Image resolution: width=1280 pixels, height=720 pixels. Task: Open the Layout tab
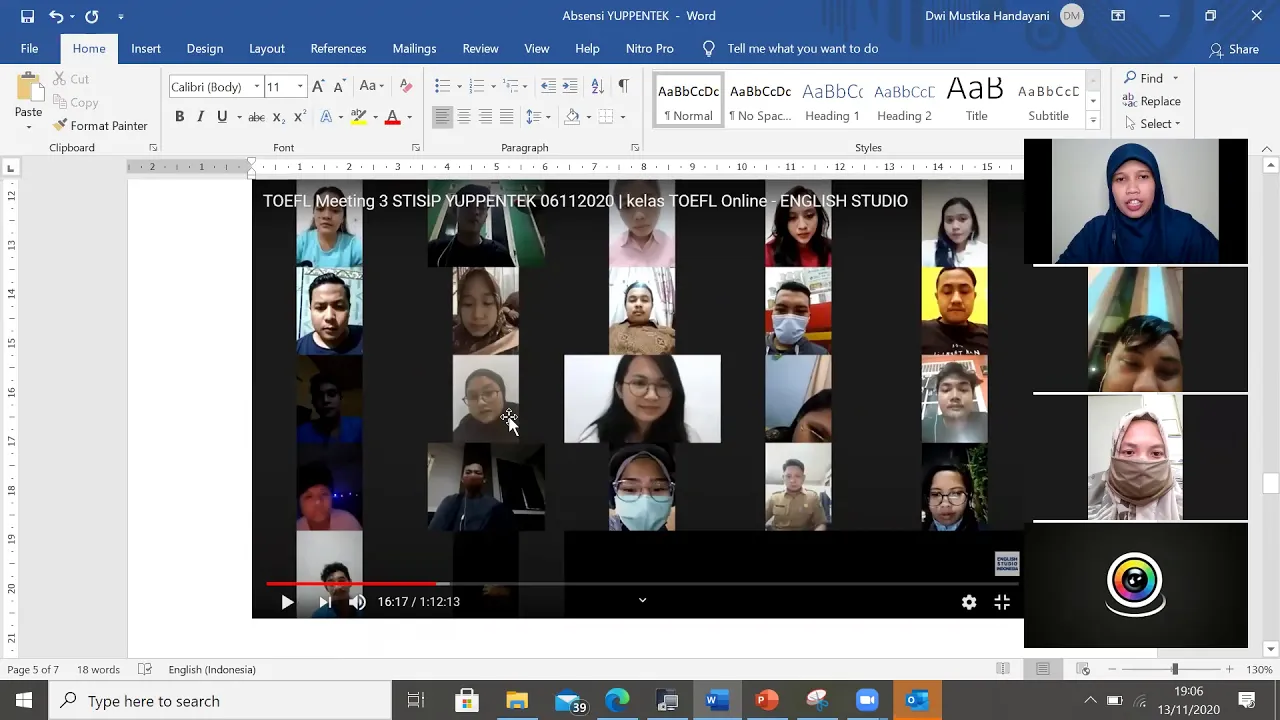[267, 48]
